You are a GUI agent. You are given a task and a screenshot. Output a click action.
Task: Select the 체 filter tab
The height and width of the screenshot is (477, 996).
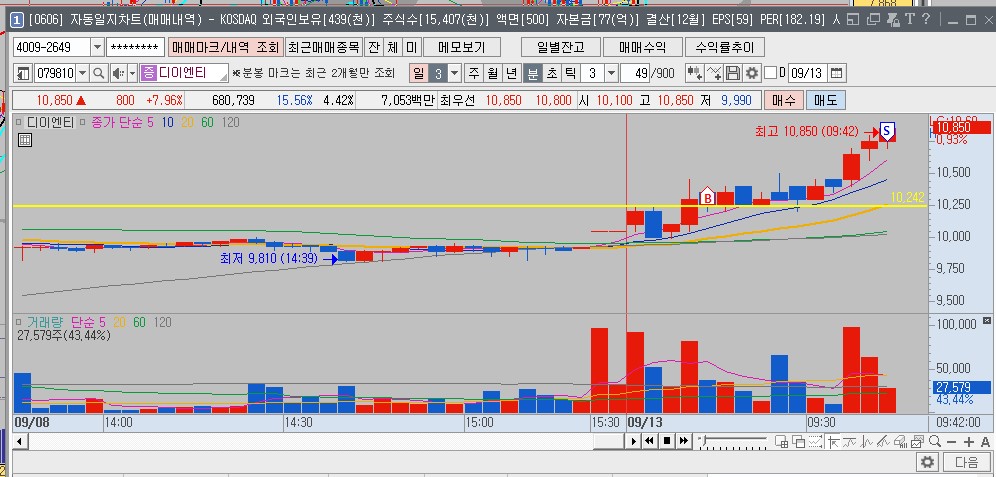click(393, 47)
